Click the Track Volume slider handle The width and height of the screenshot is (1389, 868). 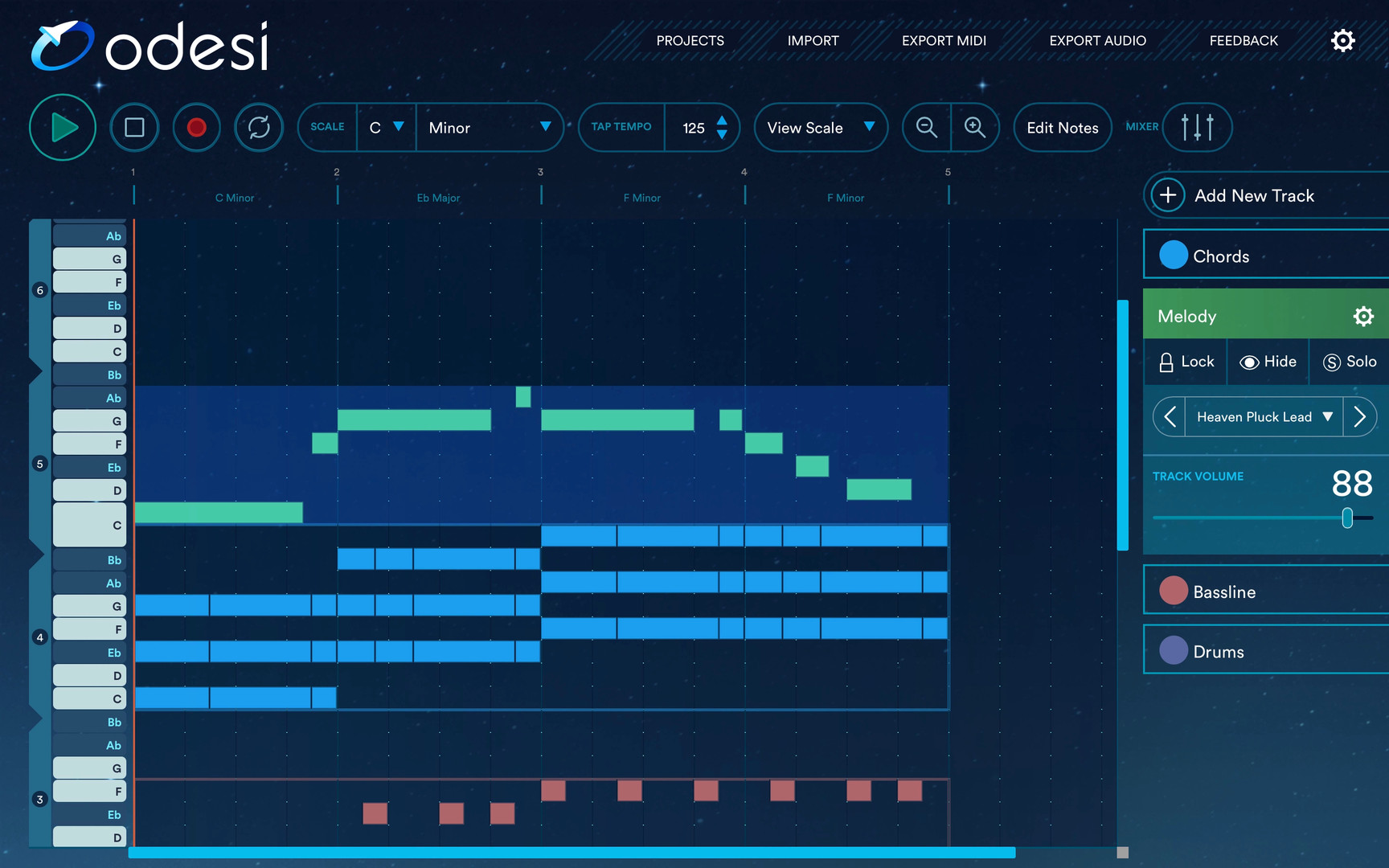pos(1347,518)
